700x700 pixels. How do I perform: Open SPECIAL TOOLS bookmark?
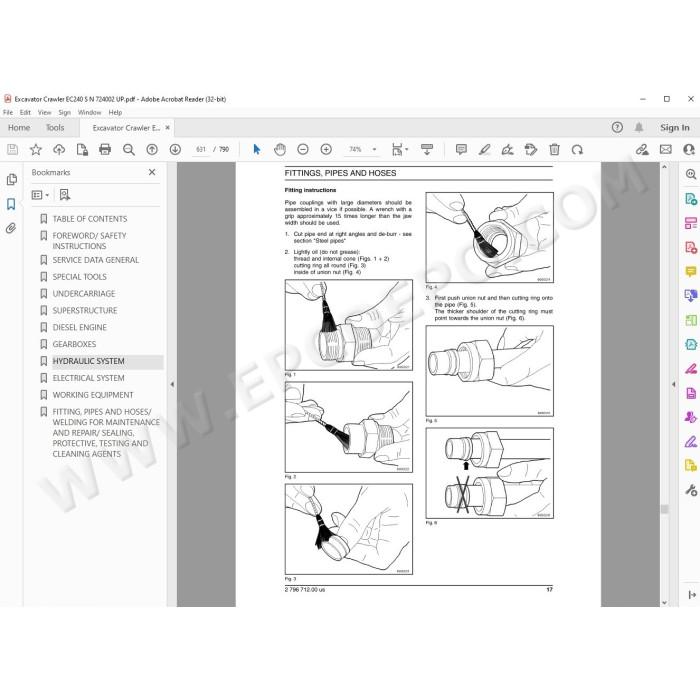[79, 277]
